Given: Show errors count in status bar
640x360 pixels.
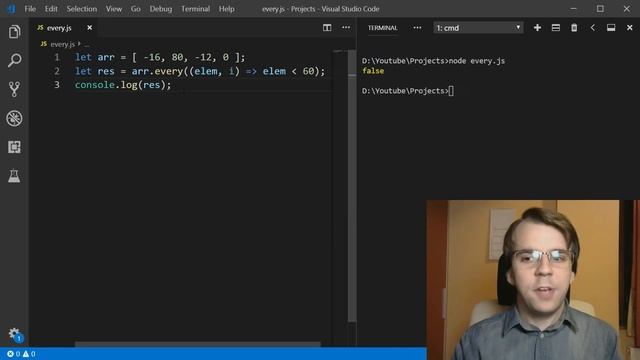Looking at the screenshot, I should pyautogui.click(x=13, y=354).
